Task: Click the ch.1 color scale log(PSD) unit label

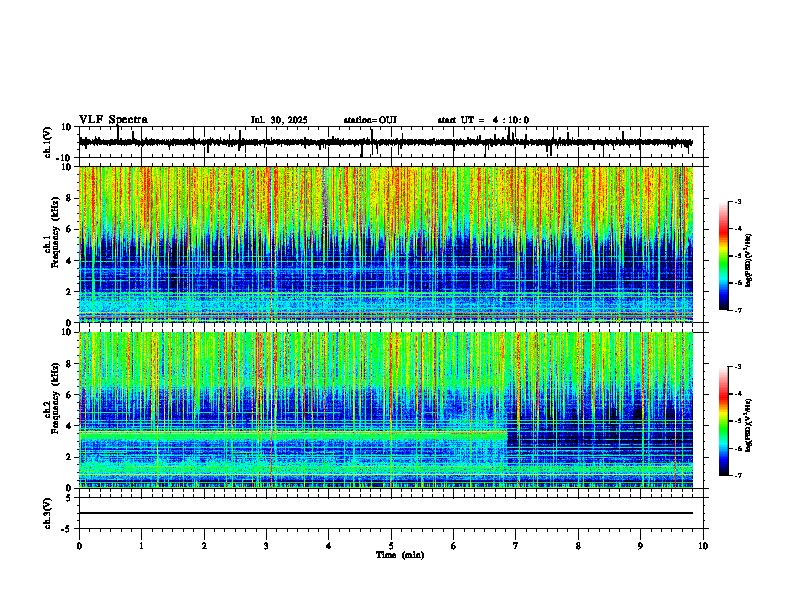Action: coord(748,260)
